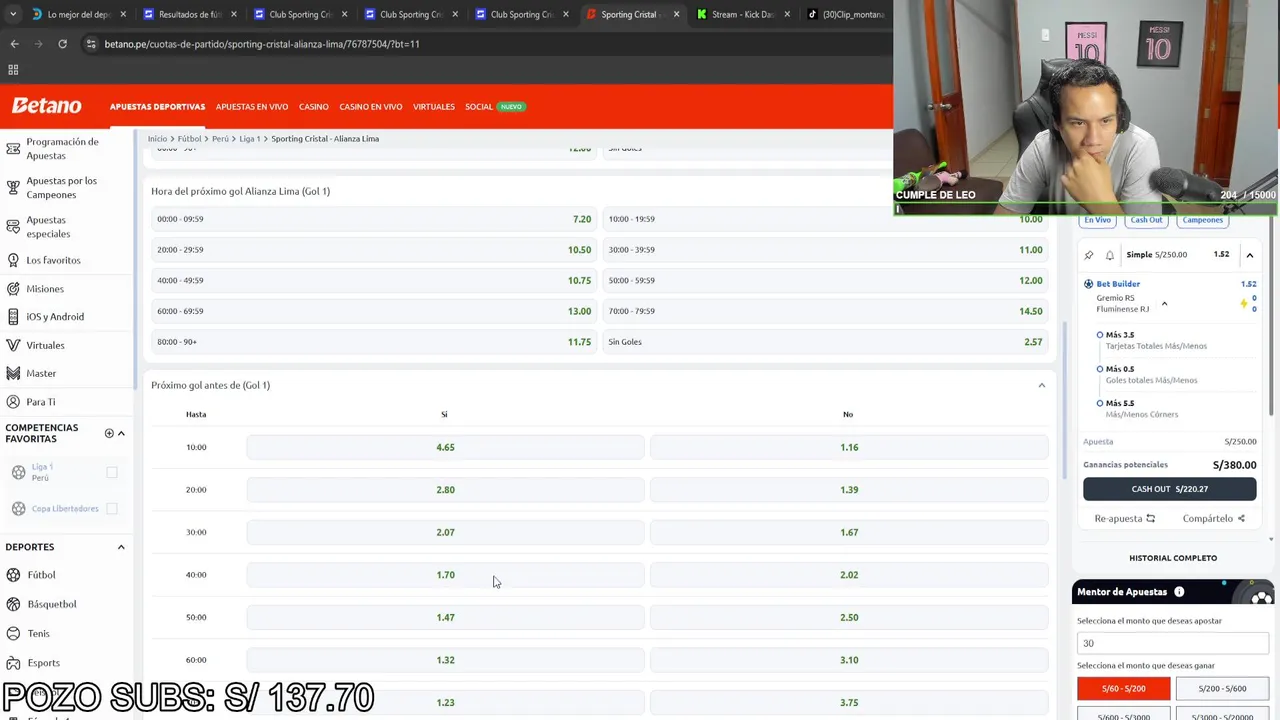Open Los favoritos sidebar item
The image size is (1280, 720).
point(53,260)
